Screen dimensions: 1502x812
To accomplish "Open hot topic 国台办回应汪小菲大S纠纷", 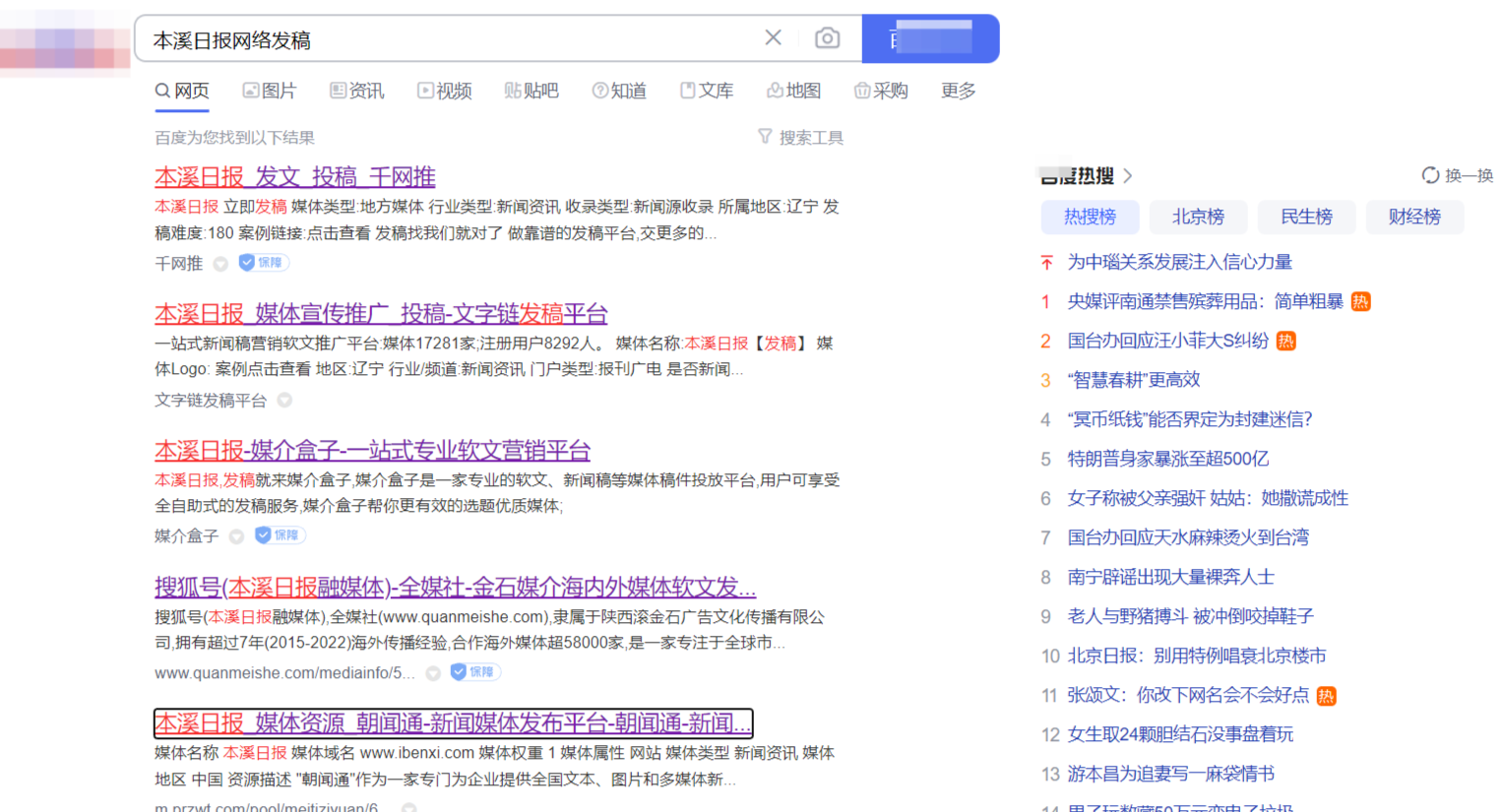I will 1167,341.
